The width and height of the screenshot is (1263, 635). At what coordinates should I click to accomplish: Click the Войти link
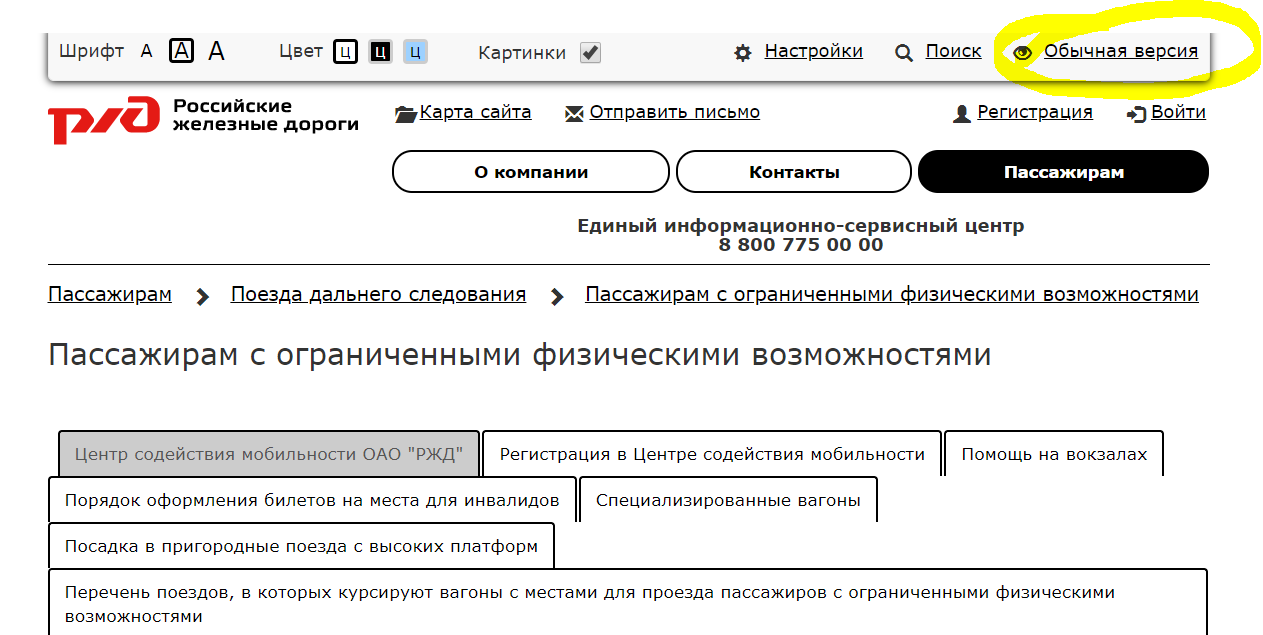click(x=1178, y=112)
